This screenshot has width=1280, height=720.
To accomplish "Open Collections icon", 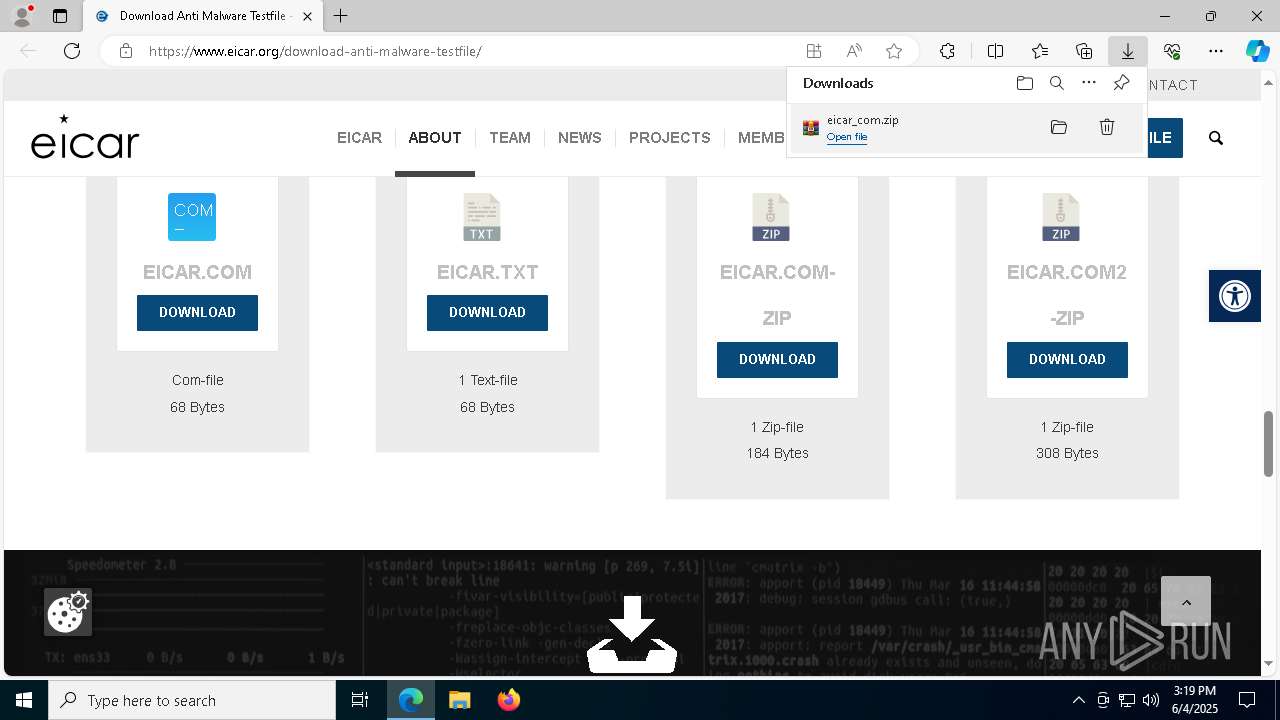I will click(1084, 51).
